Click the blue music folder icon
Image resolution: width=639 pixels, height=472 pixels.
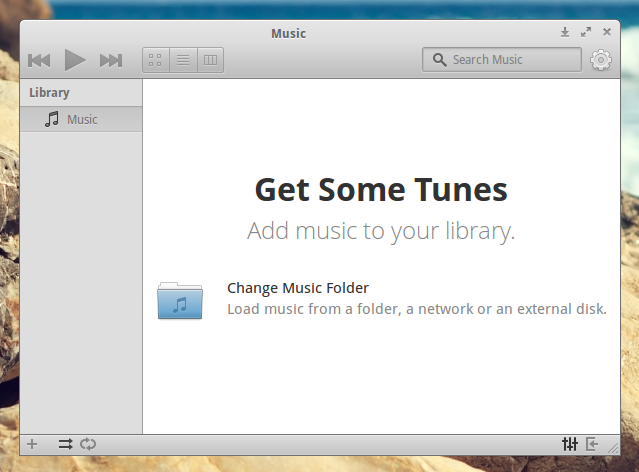click(x=180, y=301)
